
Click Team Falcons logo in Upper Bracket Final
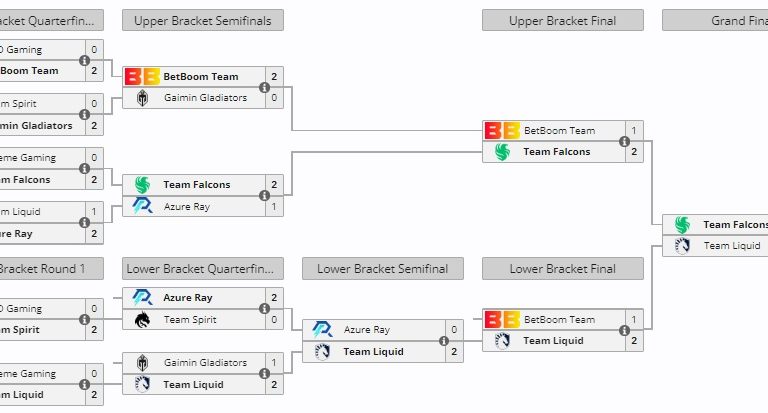point(502,152)
